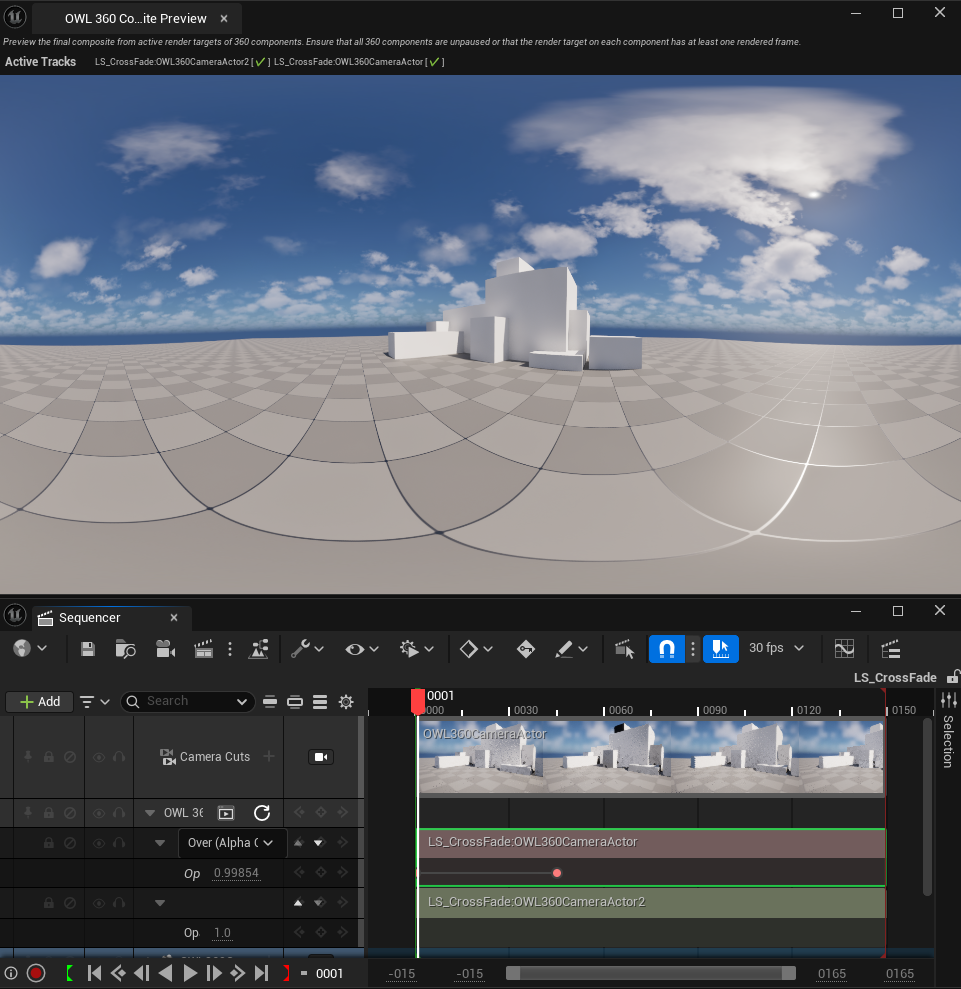Toggle eye visibility on Camera Cuts track
Viewport: 961px width, 989px height.
point(99,757)
